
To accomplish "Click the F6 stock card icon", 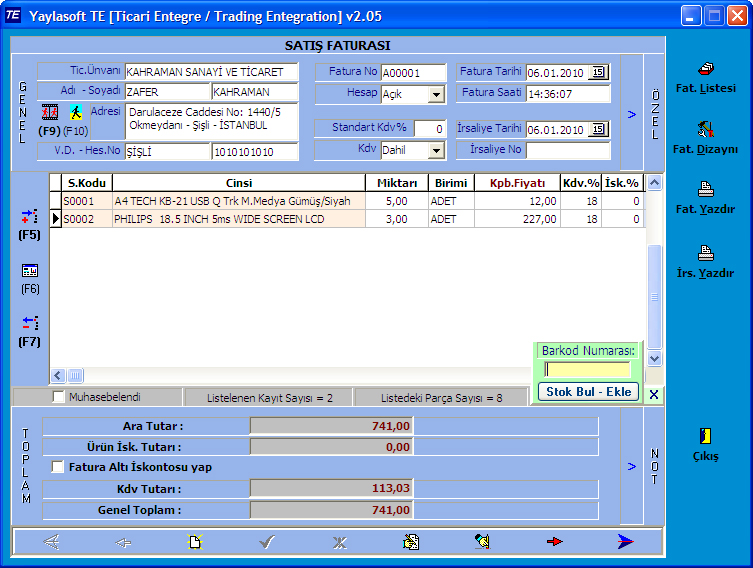I will [x=30, y=271].
